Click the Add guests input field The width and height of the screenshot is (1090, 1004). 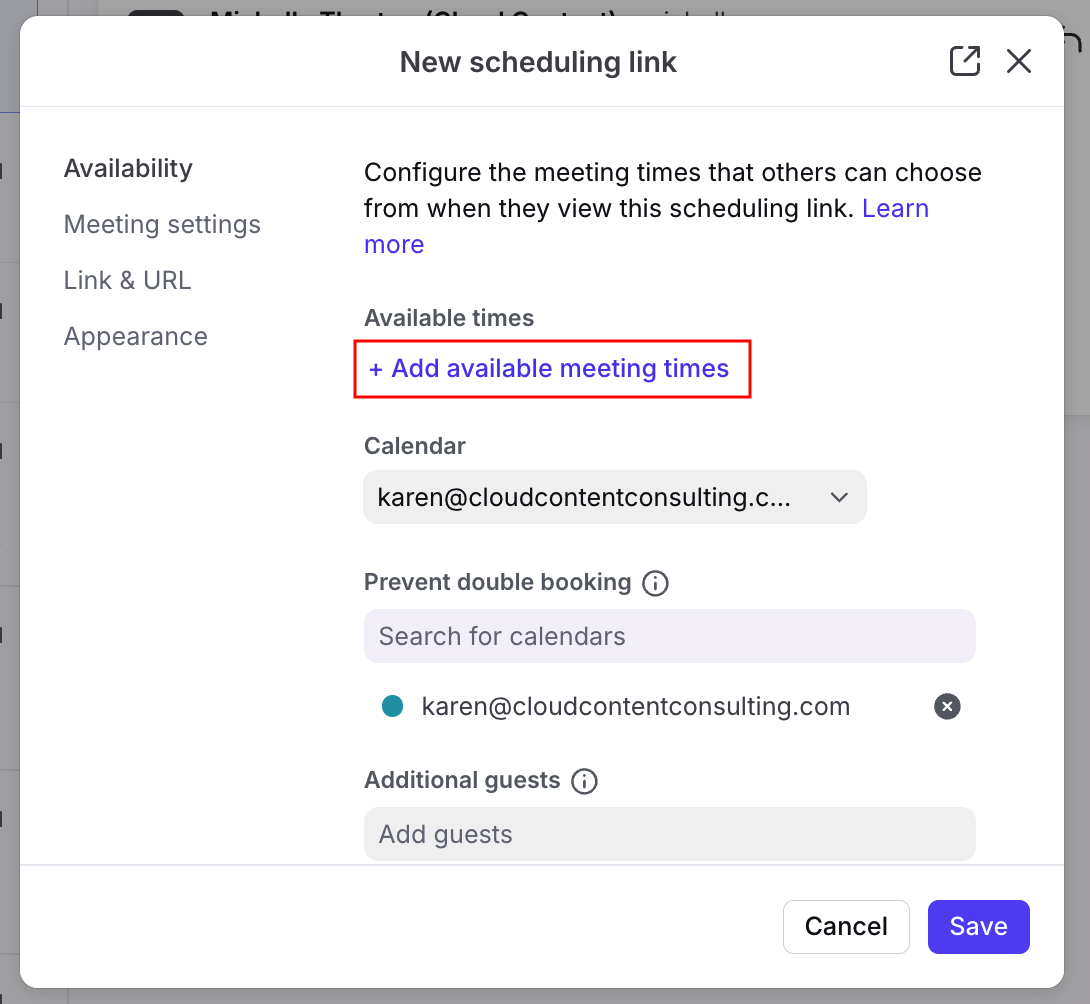click(x=669, y=834)
